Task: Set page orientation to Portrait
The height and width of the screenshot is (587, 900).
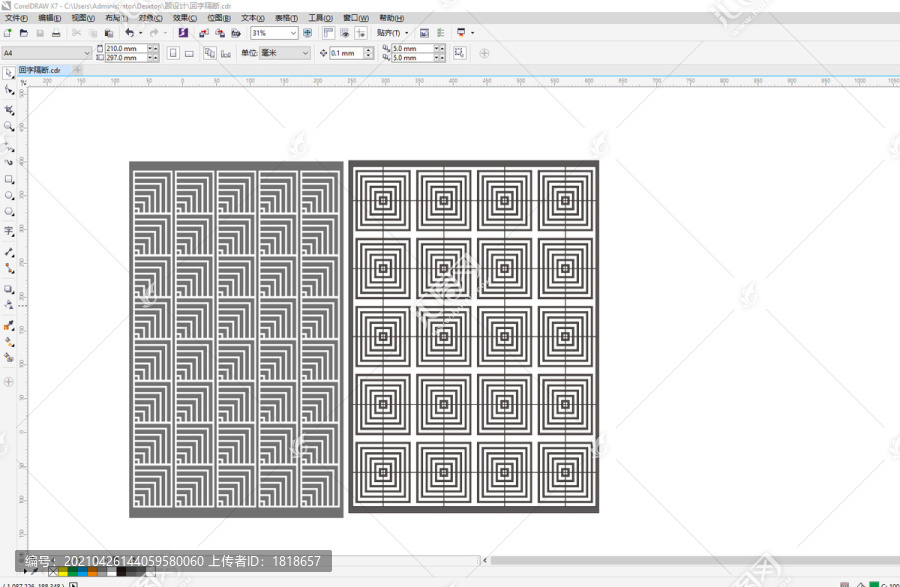Action: (173, 53)
